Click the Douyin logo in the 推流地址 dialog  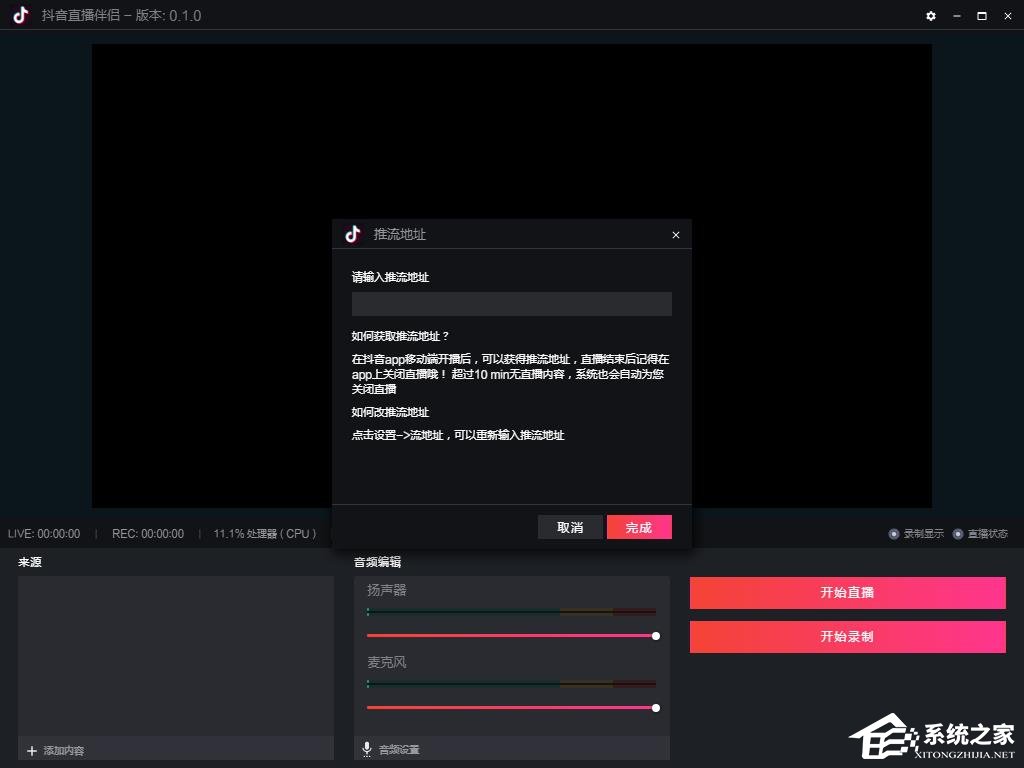click(352, 234)
